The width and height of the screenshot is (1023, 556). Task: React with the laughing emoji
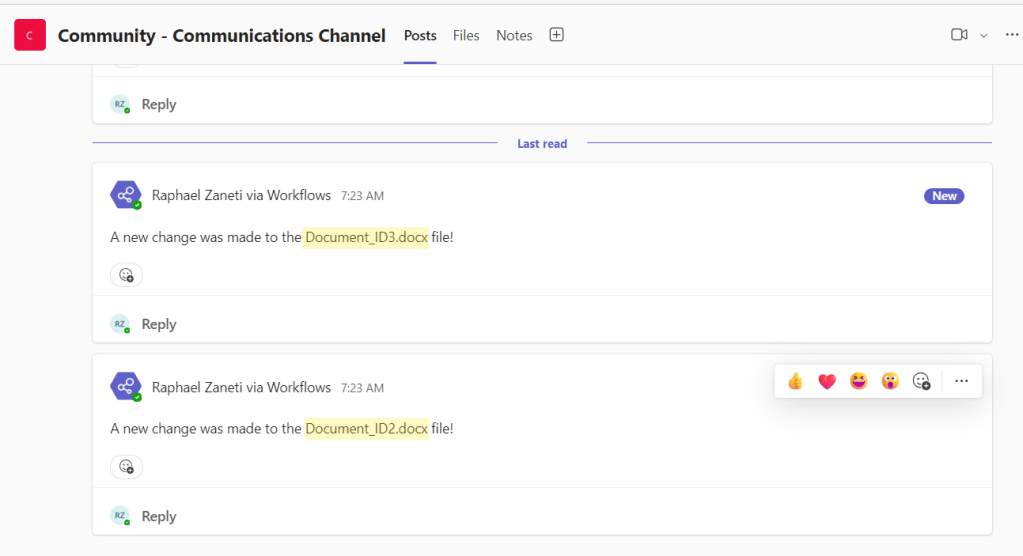[859, 381]
